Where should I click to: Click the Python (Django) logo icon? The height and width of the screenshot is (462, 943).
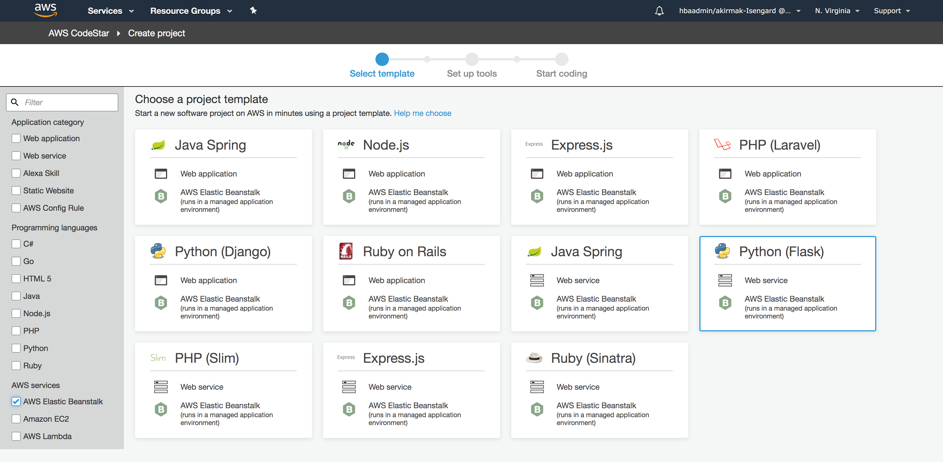tap(158, 251)
